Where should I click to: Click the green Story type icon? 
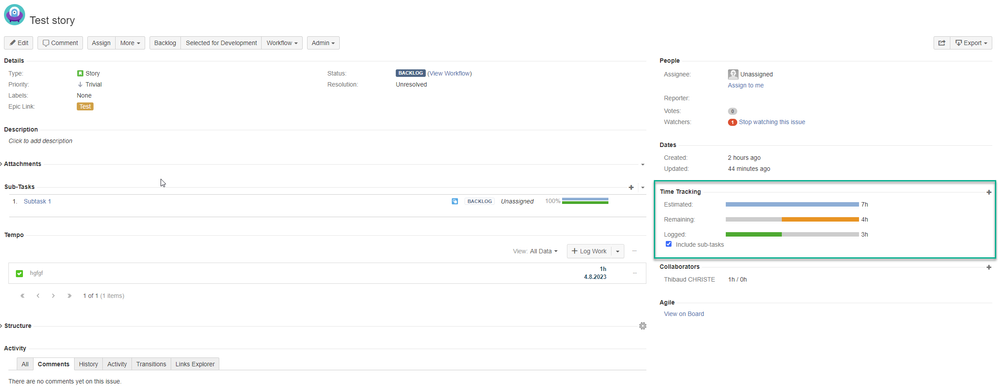click(80, 73)
